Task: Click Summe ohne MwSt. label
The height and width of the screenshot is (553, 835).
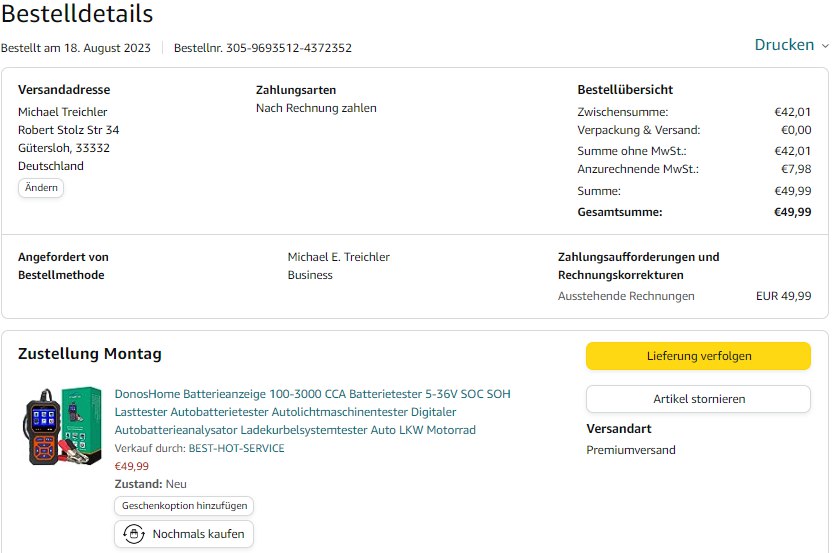Action: point(632,151)
